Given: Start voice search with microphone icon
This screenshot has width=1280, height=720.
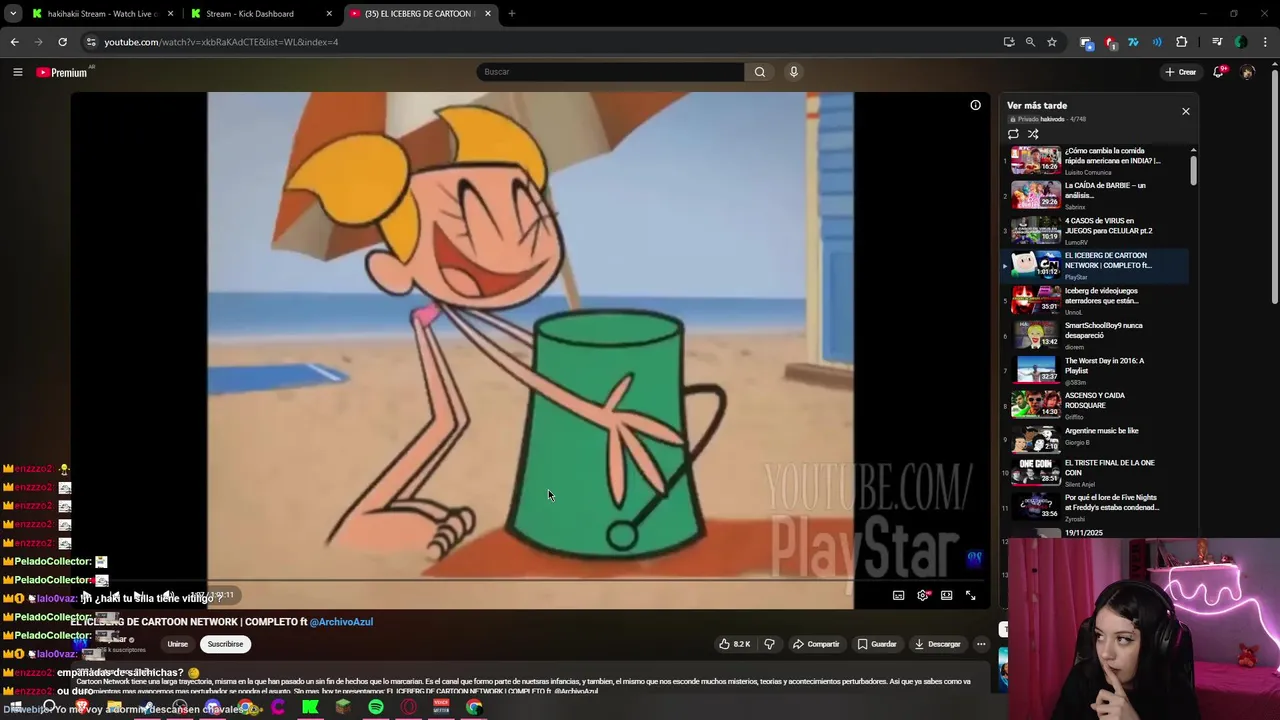Looking at the screenshot, I should 794,72.
